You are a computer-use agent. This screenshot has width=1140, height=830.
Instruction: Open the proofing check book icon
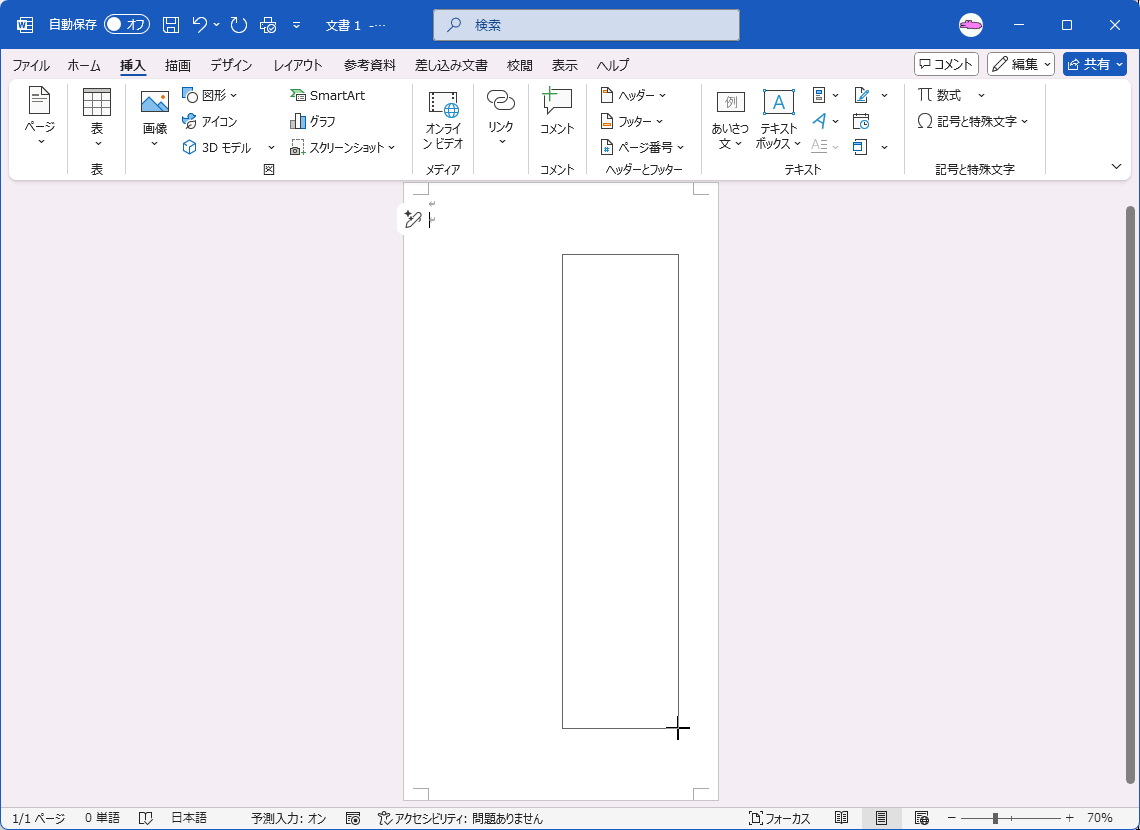pos(145,818)
